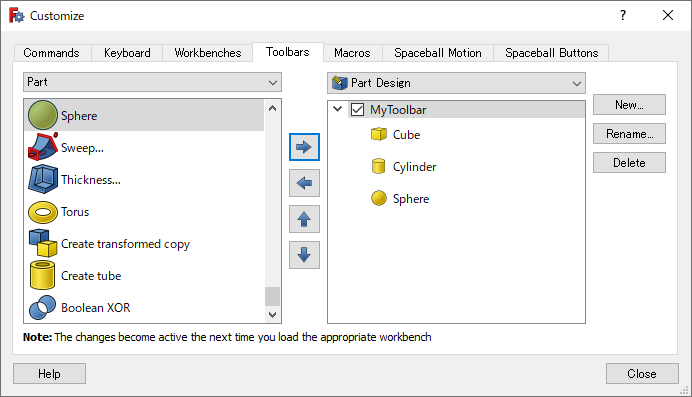Screen dimensions: 692x397
Task: Select the "Create tube" text
Action: pos(91,276)
